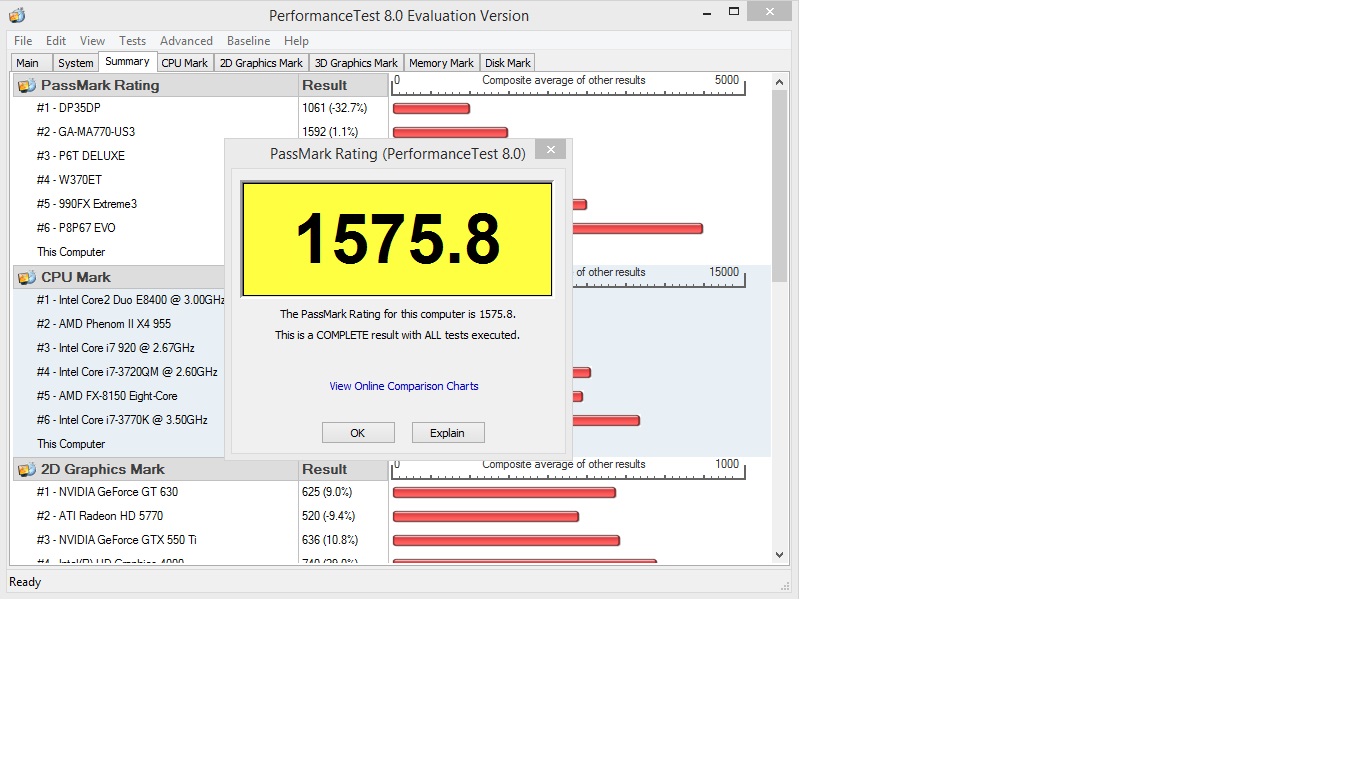Open View Online Comparison Charts link
The width and height of the screenshot is (1366, 768).
(404, 386)
